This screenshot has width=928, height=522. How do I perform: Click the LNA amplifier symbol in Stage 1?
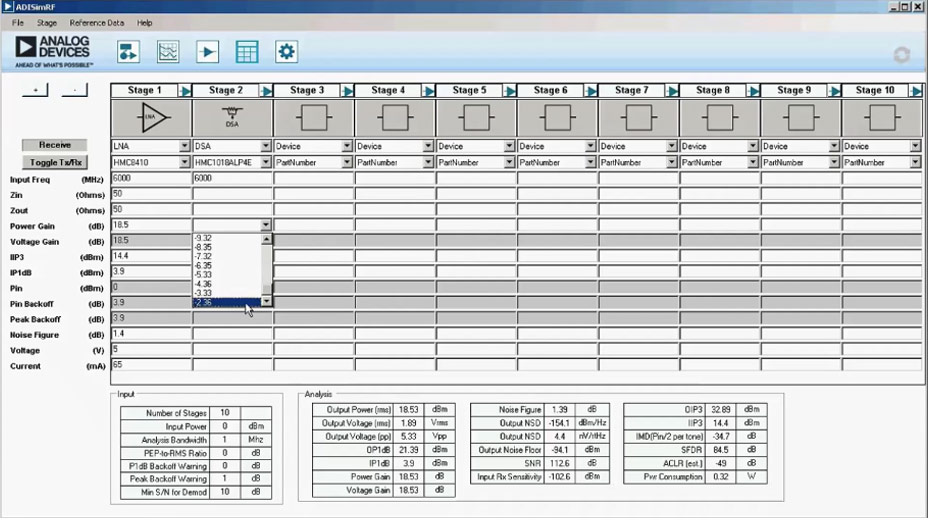[150, 118]
